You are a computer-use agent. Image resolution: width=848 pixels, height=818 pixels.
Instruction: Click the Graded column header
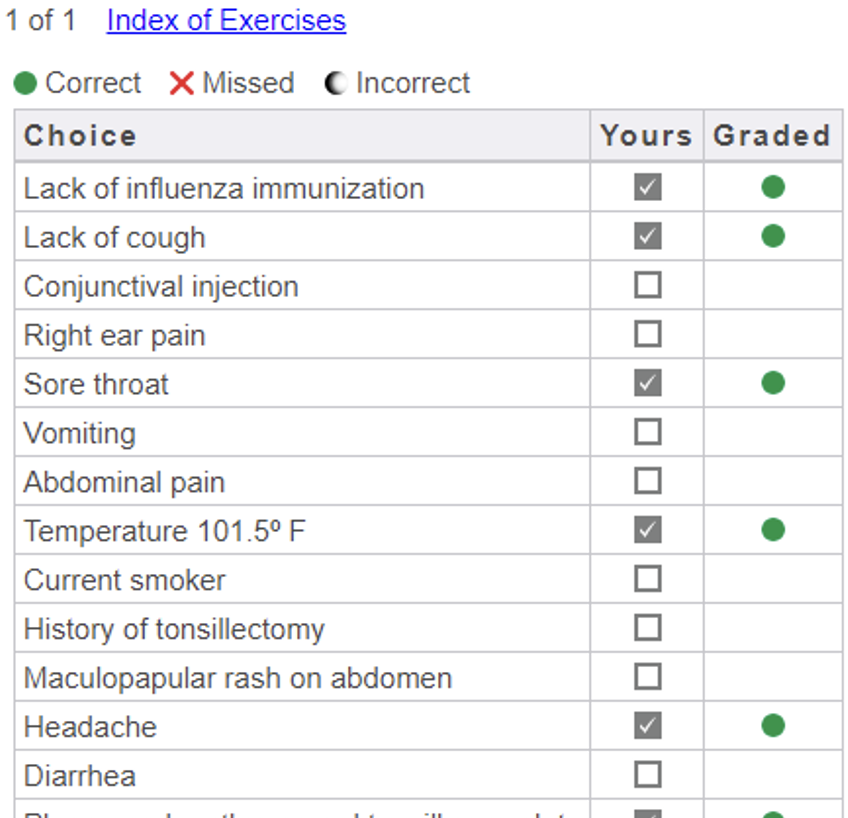coord(772,136)
